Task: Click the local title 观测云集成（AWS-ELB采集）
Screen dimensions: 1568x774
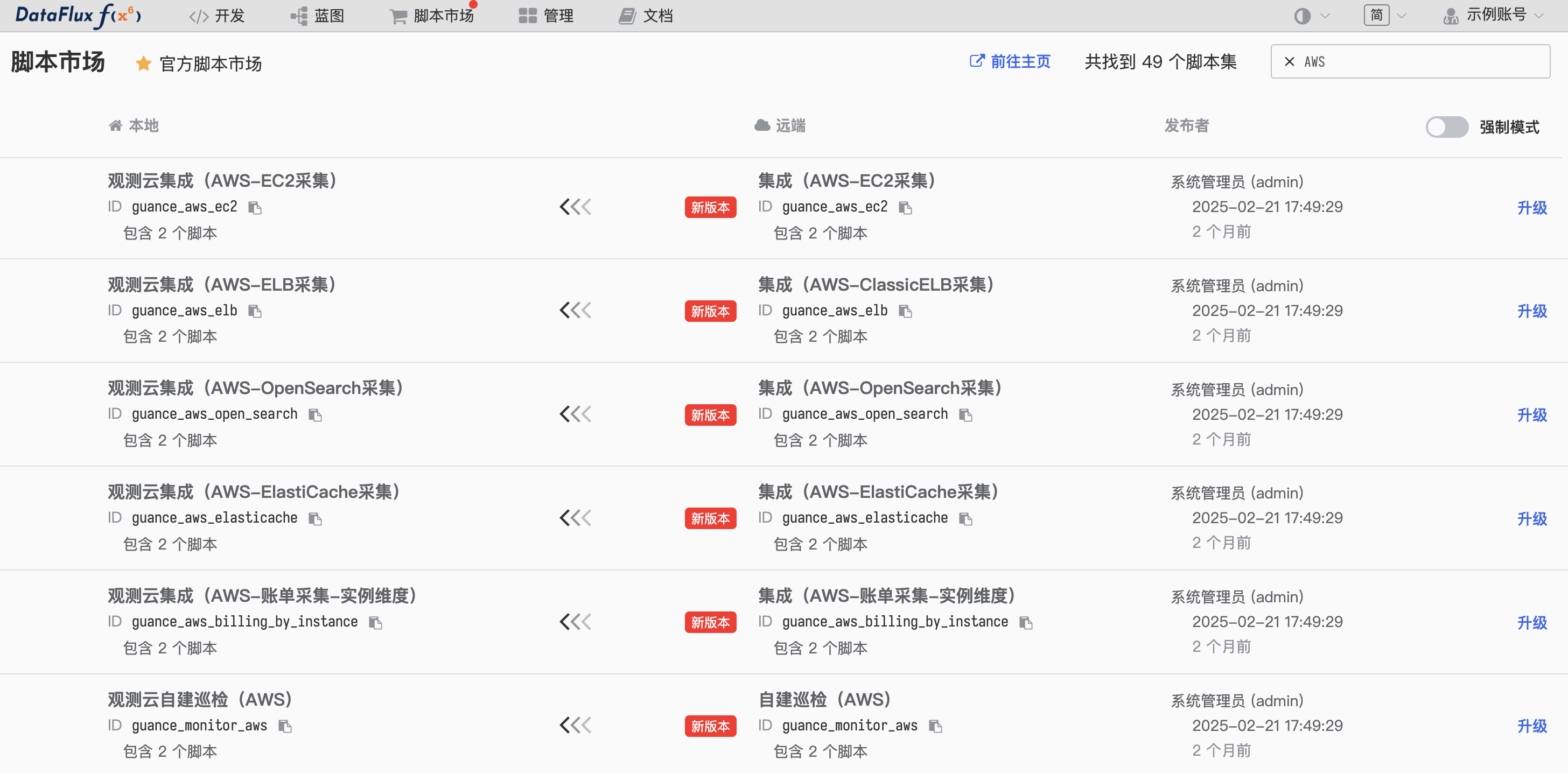Action: (223, 284)
